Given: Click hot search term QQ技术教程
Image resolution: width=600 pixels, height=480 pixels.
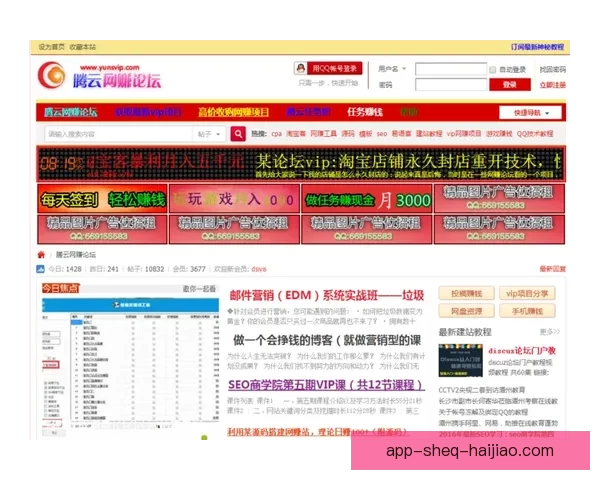Looking at the screenshot, I should pyautogui.click(x=535, y=134).
